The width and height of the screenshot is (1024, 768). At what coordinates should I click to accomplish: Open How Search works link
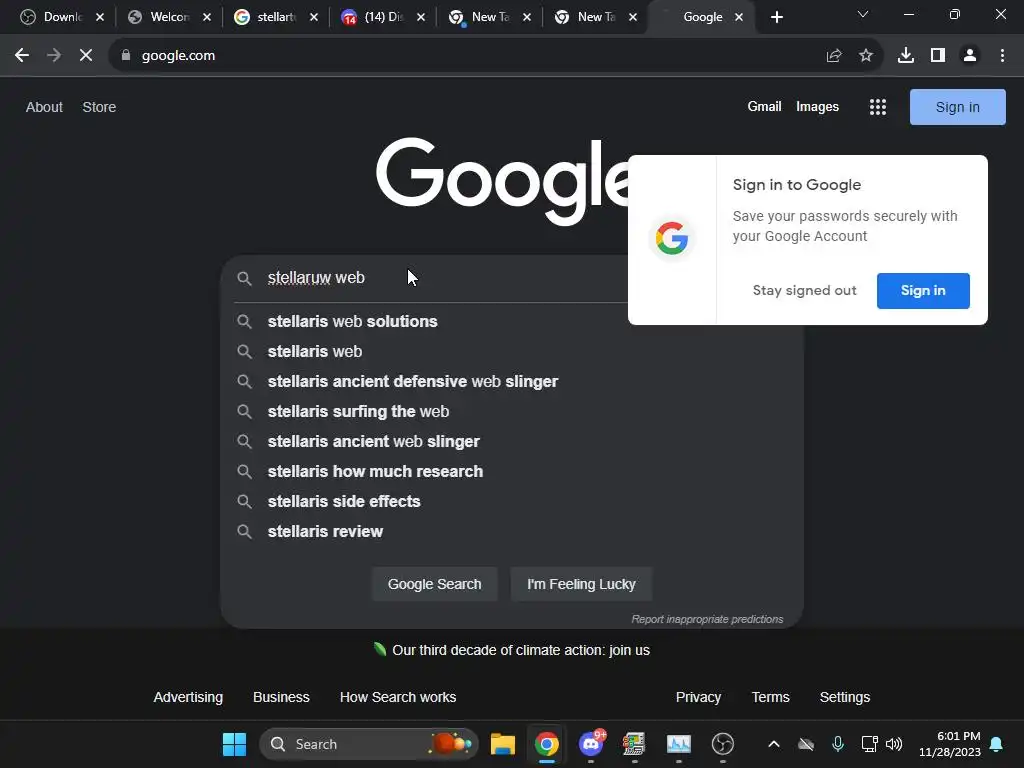(398, 697)
